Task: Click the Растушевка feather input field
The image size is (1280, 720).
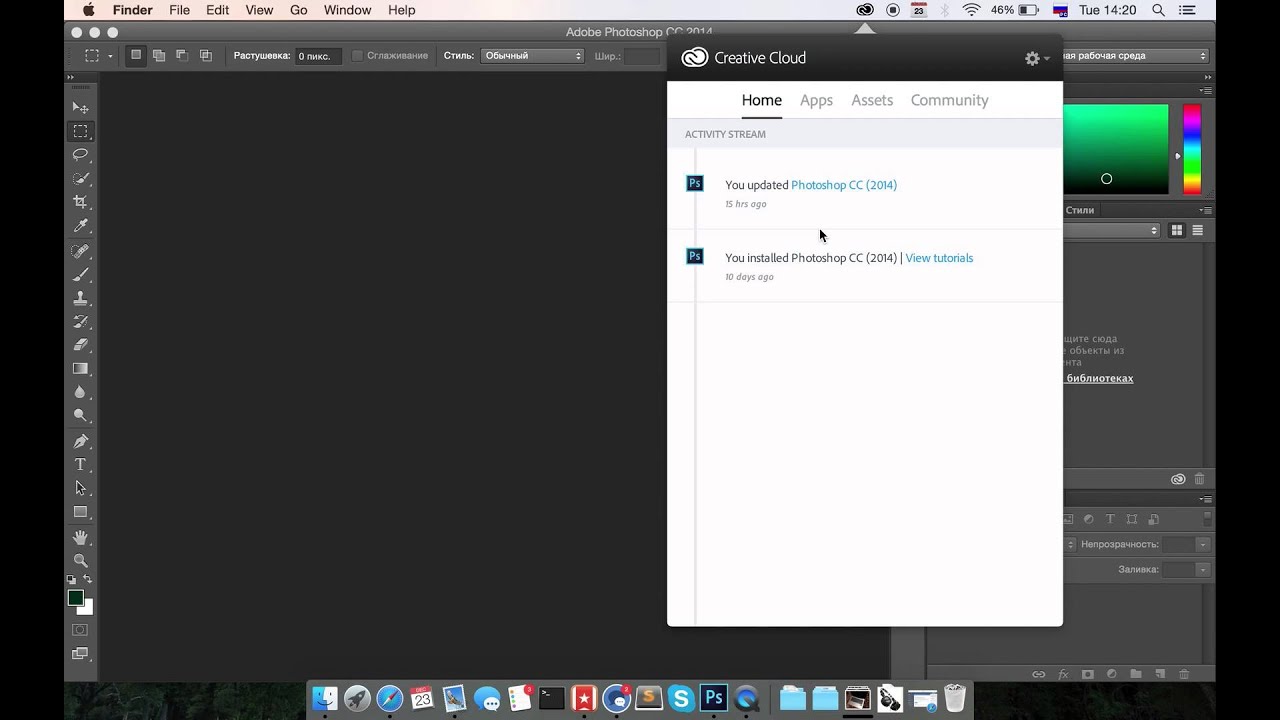Action: [x=319, y=56]
